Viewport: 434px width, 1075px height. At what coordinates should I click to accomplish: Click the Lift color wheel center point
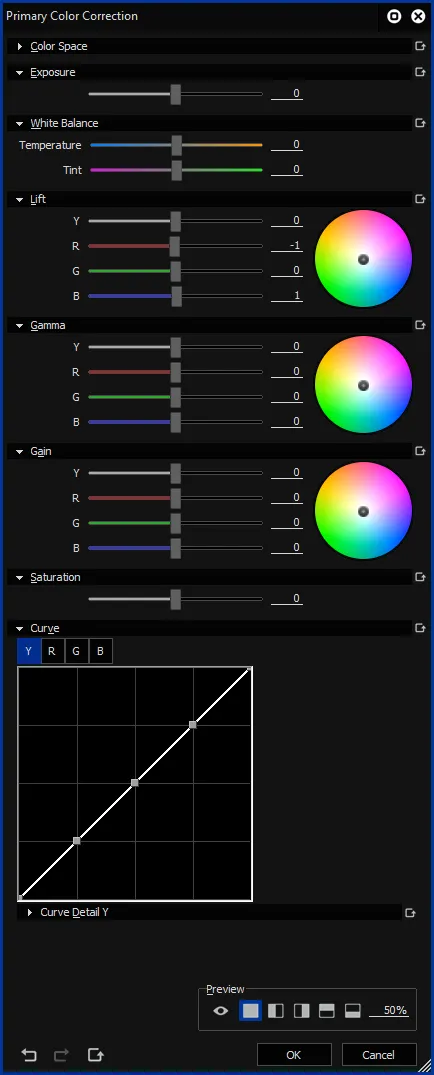pos(363,259)
